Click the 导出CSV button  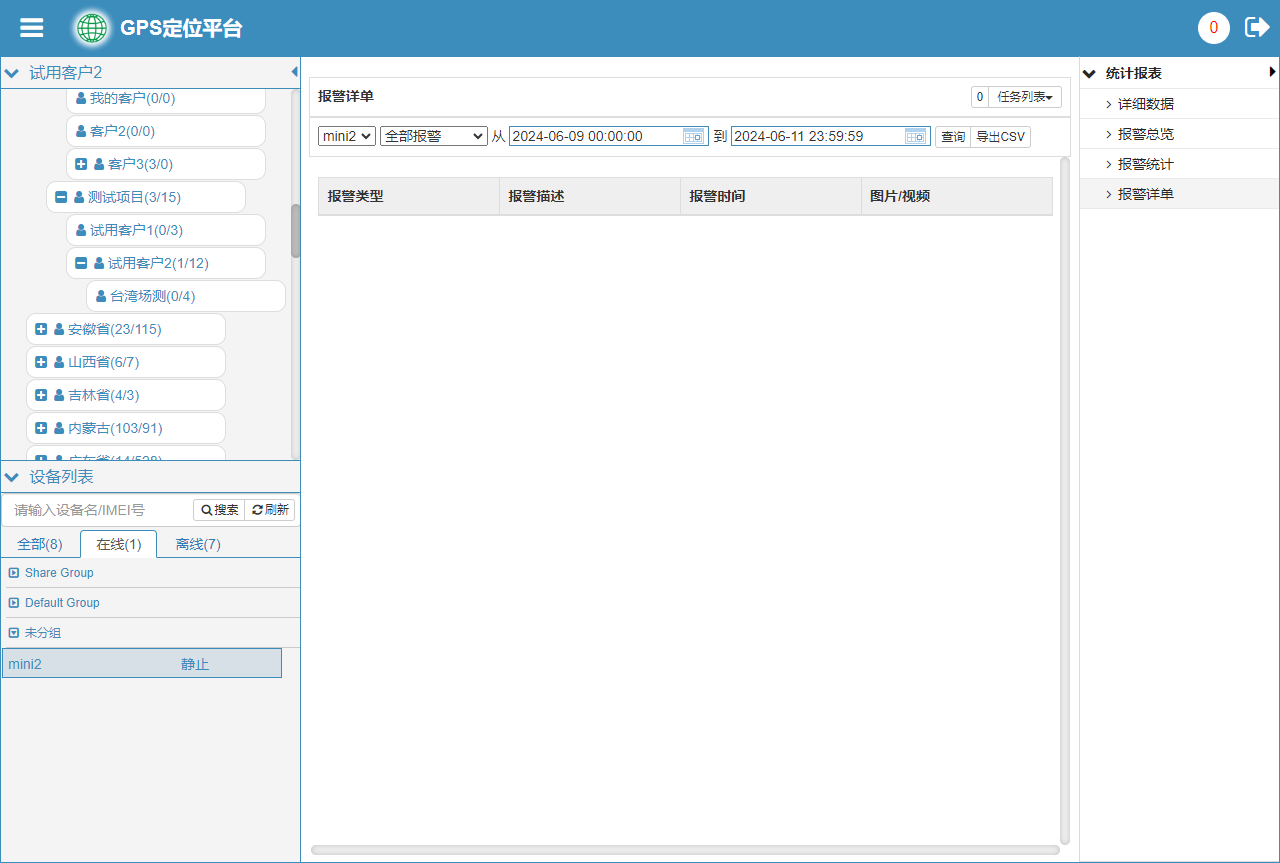coord(1000,137)
